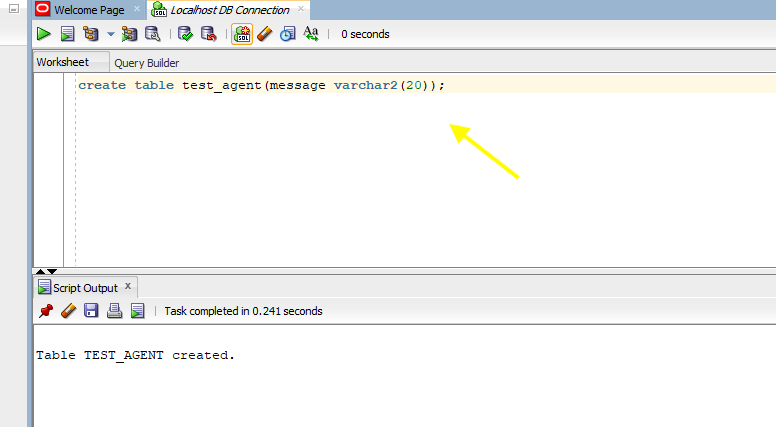Click the SQL Tuning Advisor icon
This screenshot has height=427, width=776.
[x=152, y=34]
